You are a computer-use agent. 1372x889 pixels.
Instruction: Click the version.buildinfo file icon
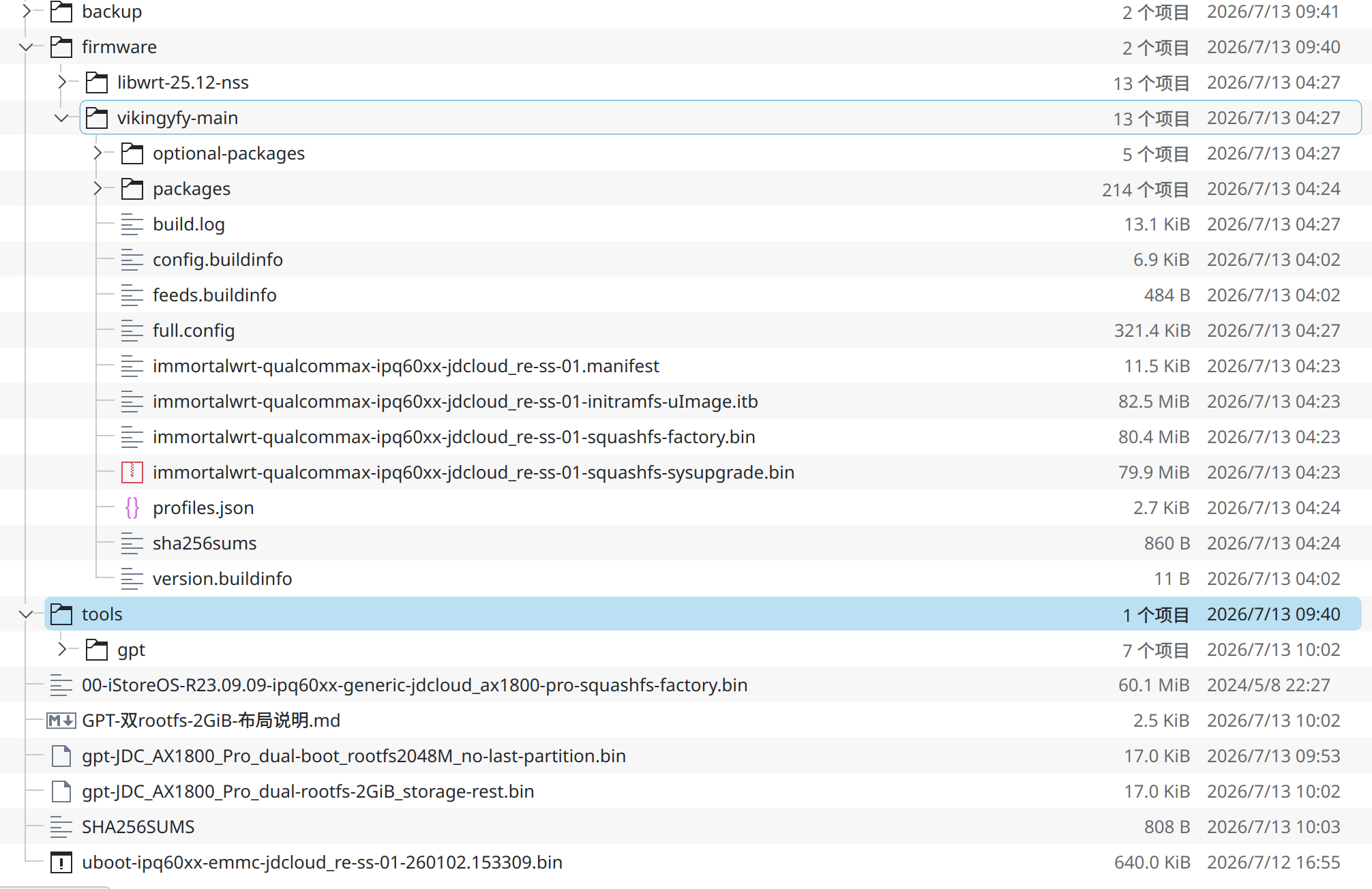132,579
